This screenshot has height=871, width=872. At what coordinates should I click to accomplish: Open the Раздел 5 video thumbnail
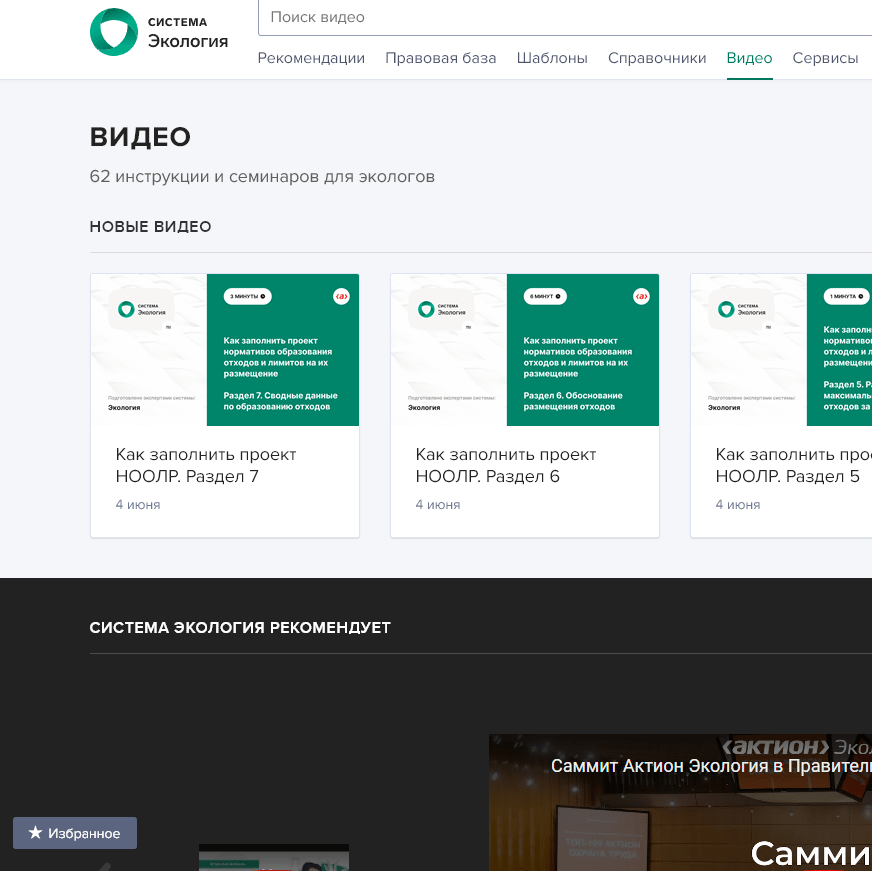click(781, 350)
